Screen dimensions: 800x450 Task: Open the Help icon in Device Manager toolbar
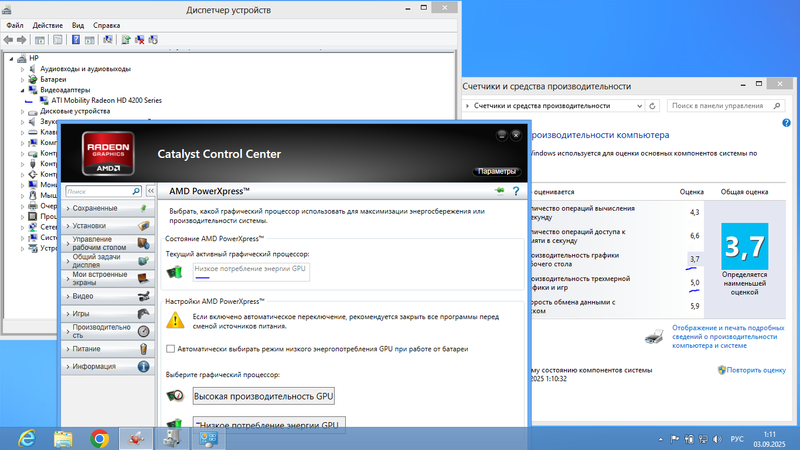[76, 40]
